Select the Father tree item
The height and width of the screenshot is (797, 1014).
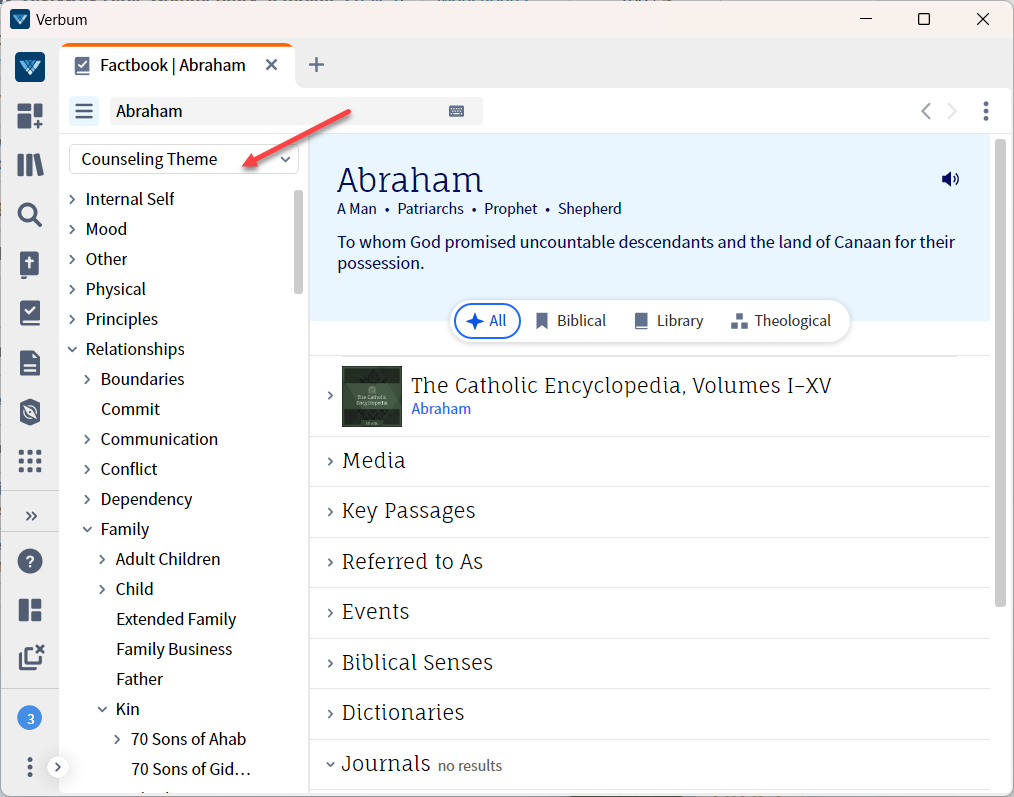139,679
